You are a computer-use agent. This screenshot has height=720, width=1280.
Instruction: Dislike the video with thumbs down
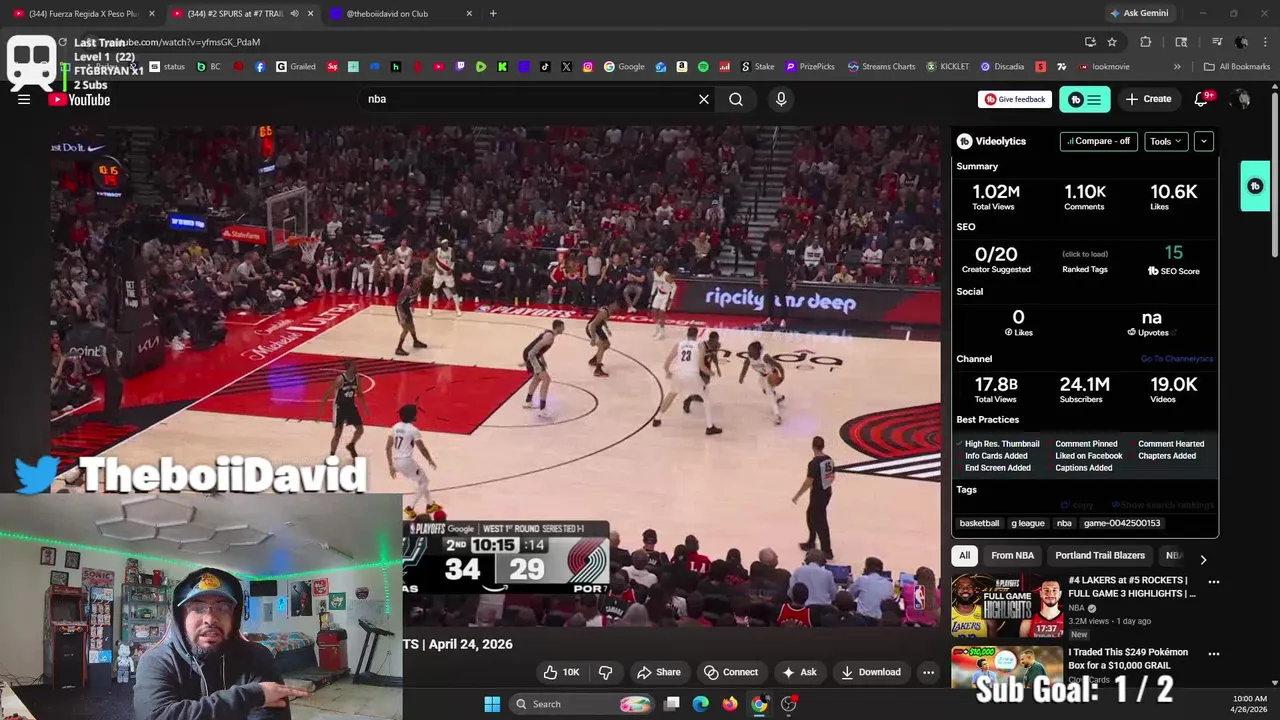pos(605,672)
